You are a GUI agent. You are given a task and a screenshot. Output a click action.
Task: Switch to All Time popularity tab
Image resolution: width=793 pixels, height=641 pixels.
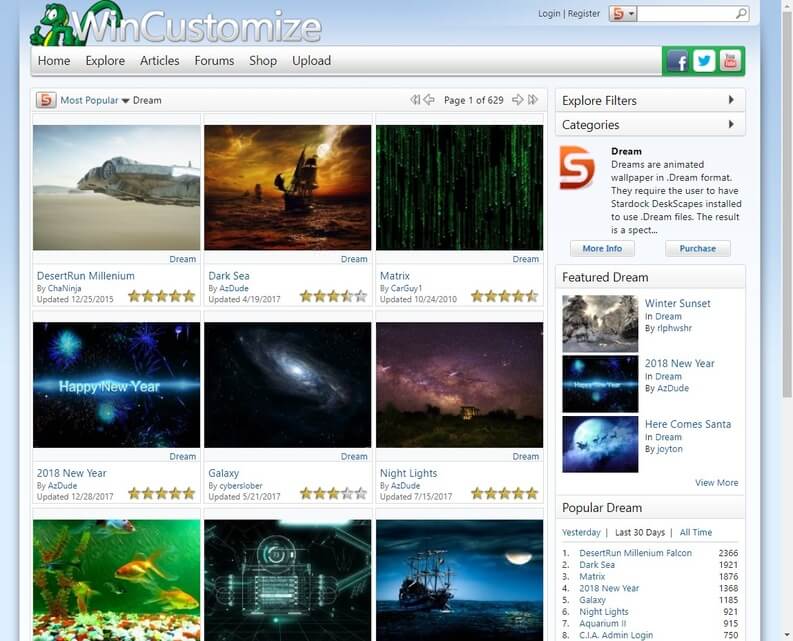[696, 532]
